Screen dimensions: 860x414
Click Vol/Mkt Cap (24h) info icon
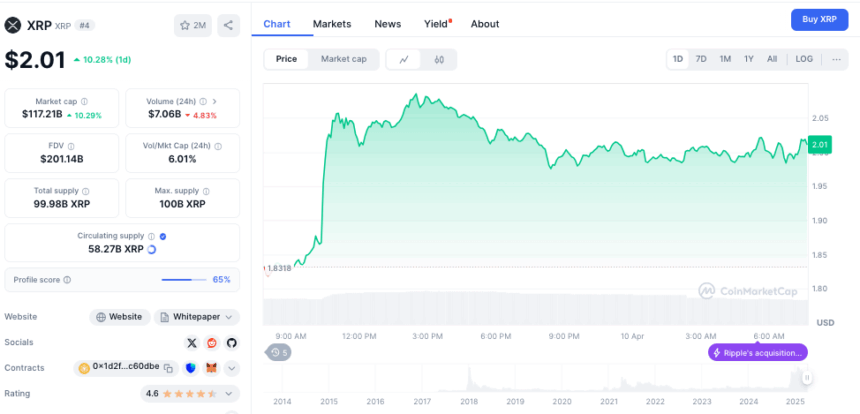218,146
